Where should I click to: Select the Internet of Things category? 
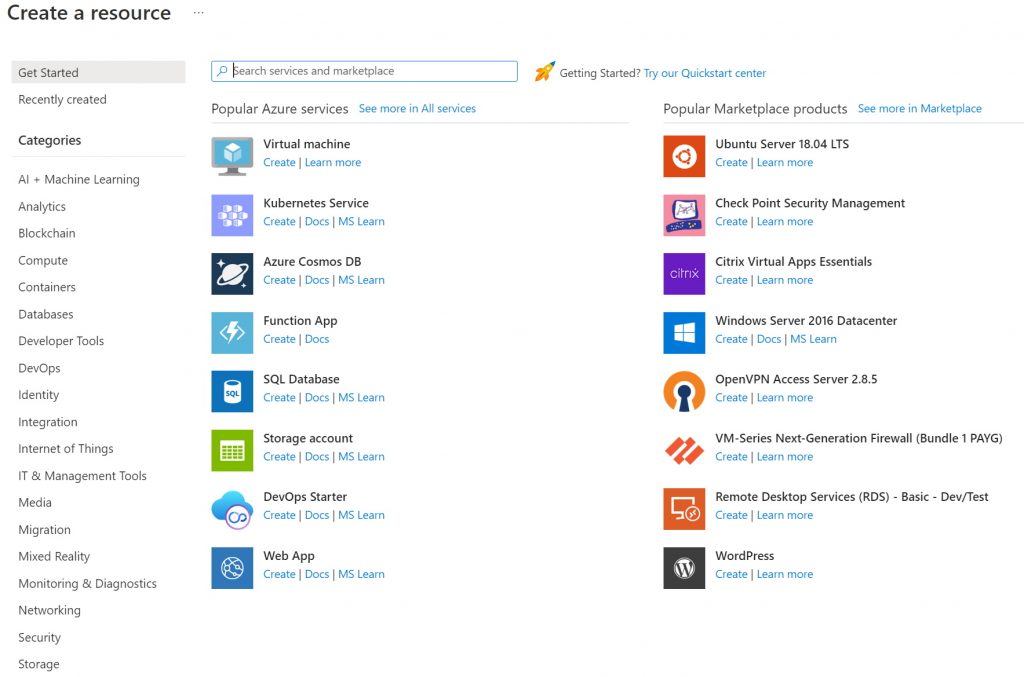click(66, 449)
